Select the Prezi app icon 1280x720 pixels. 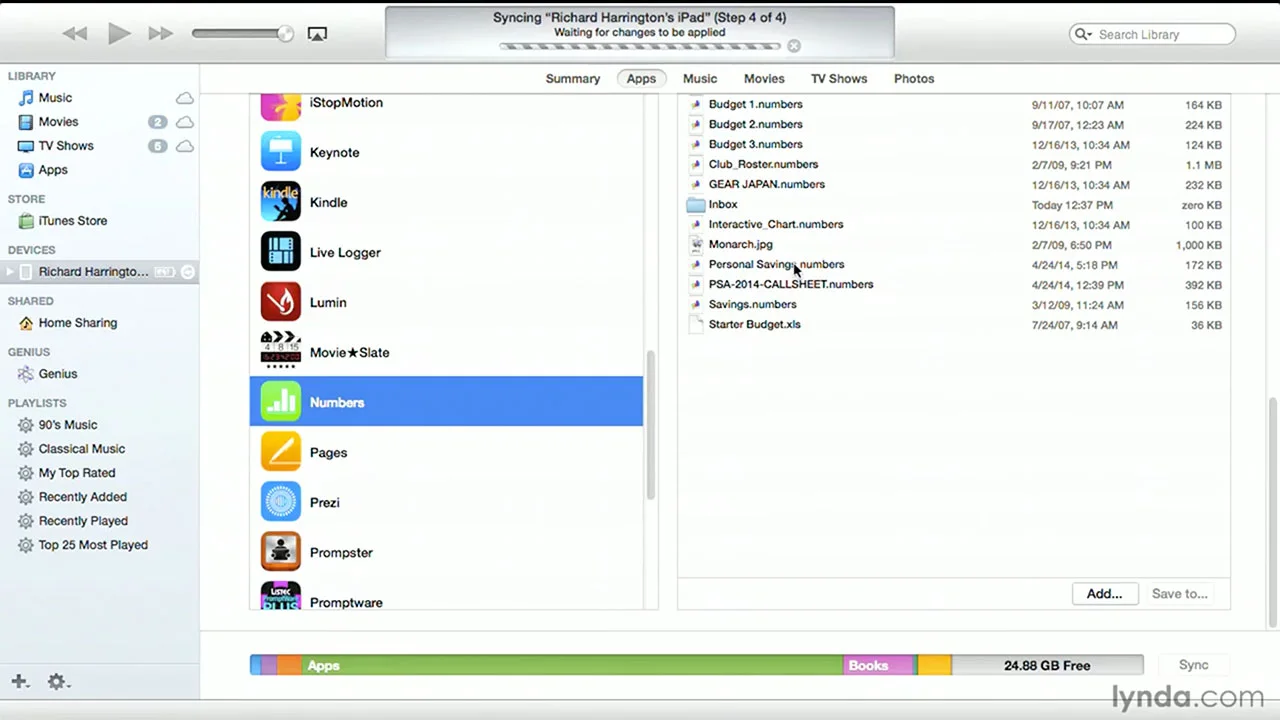click(281, 502)
